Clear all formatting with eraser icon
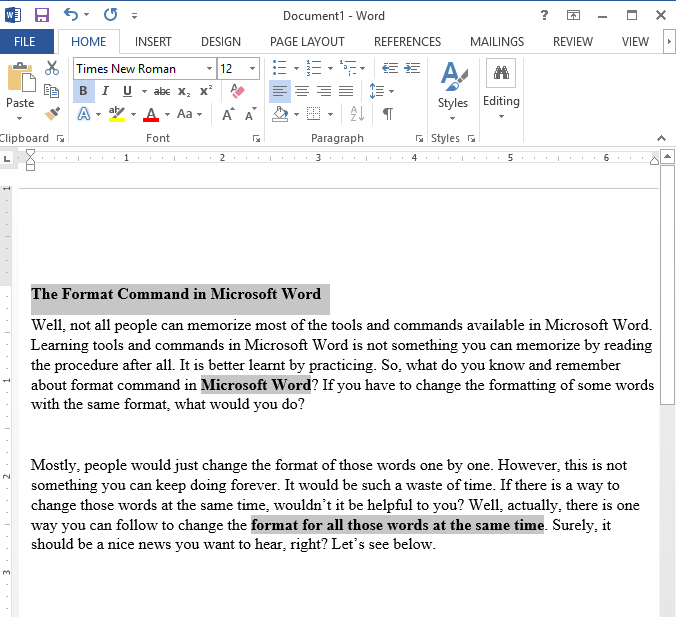Image resolution: width=676 pixels, height=617 pixels. (237, 91)
